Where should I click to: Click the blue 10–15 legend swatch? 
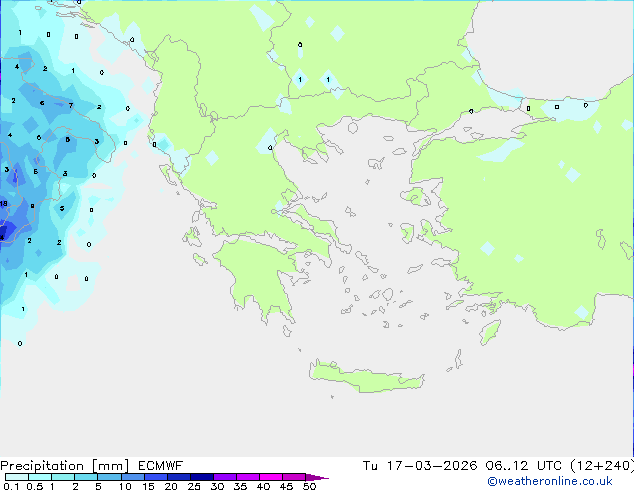(x=132, y=477)
